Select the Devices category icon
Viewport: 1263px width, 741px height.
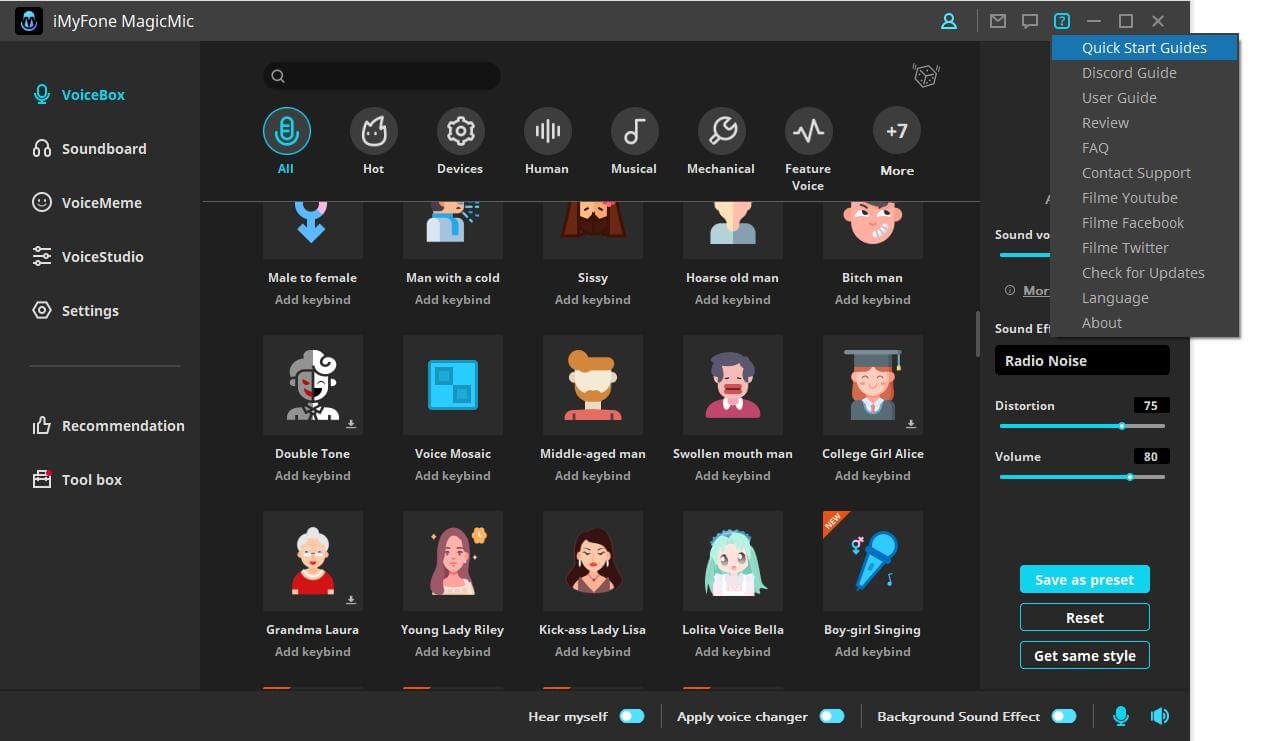click(460, 130)
